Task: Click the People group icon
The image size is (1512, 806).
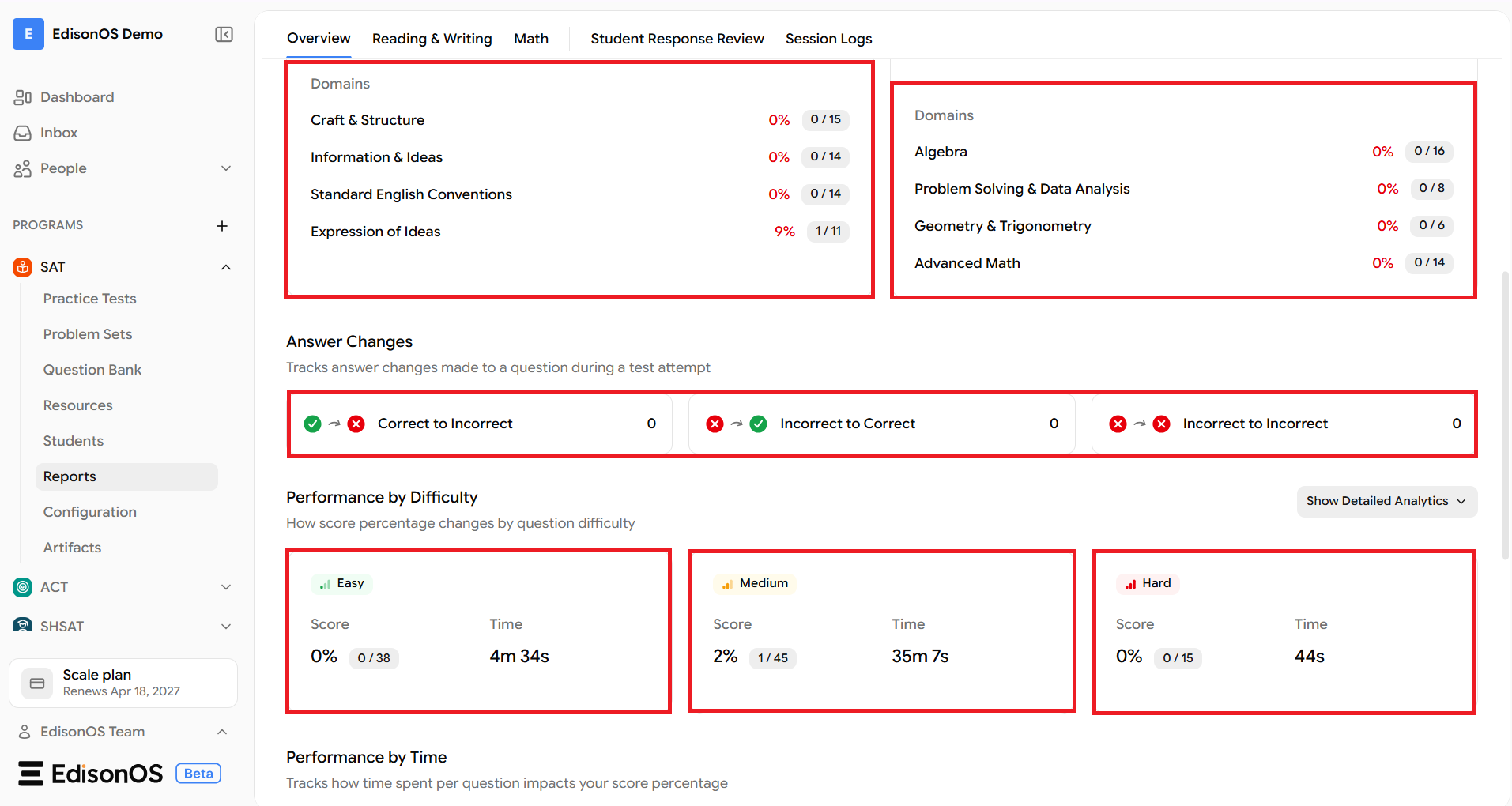Action: pyautogui.click(x=23, y=168)
